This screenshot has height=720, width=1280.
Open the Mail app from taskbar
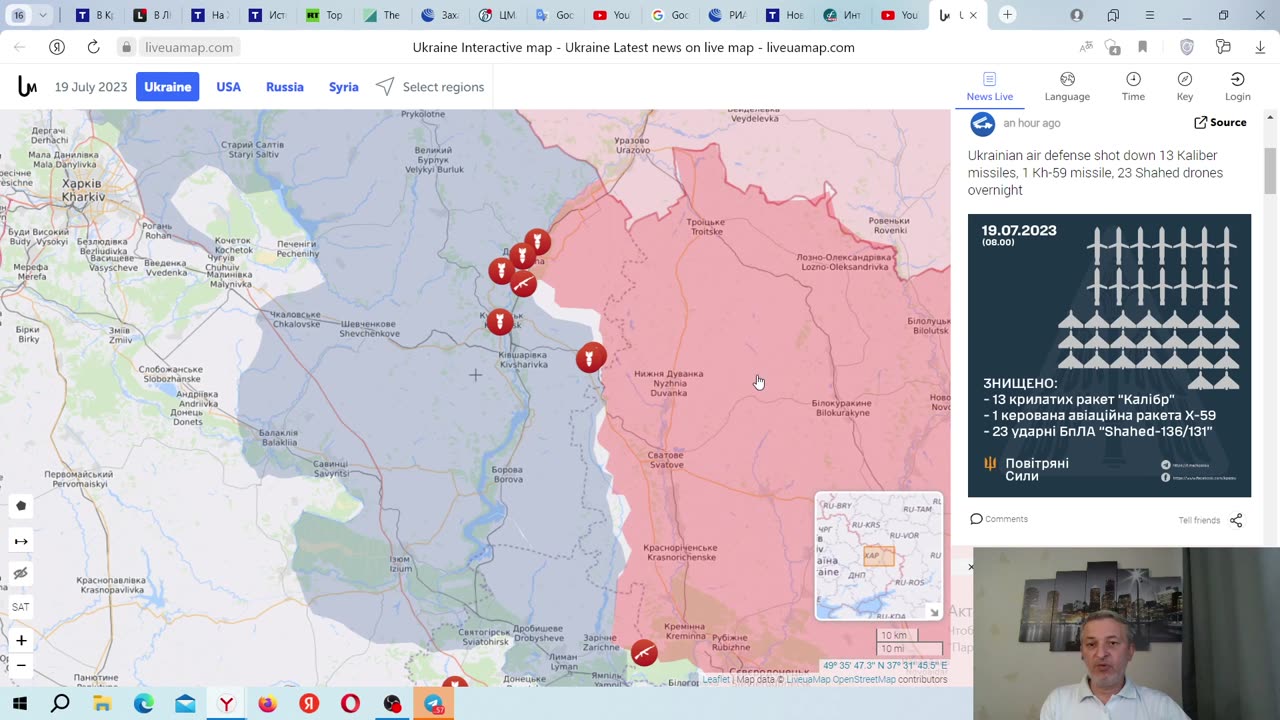point(185,704)
